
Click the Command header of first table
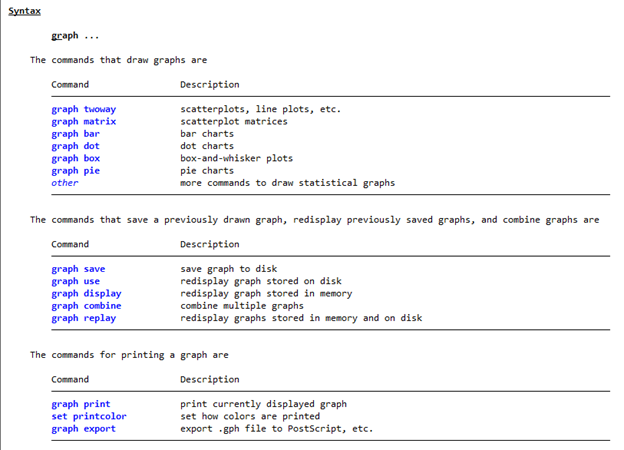pyautogui.click(x=70, y=85)
